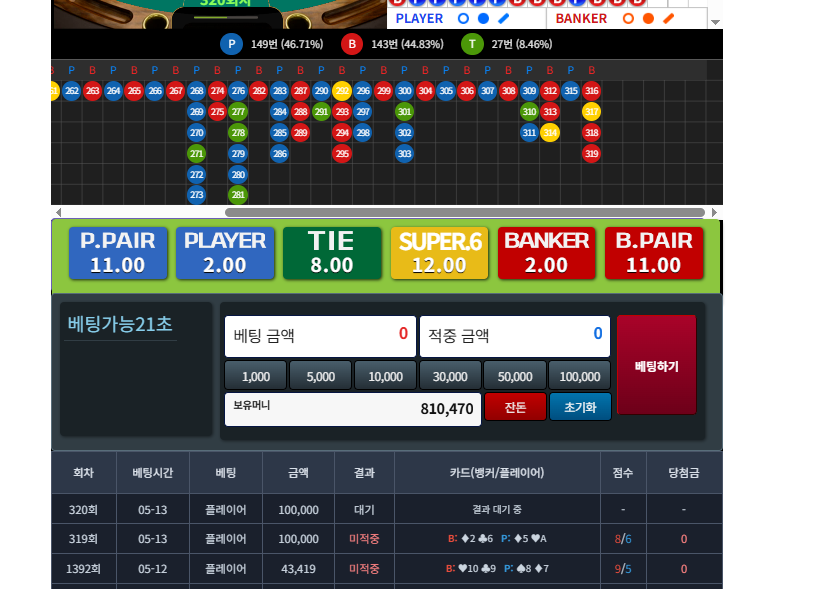The width and height of the screenshot is (814, 589).
Task: Click the filled orange circle beside BANKER legend
Action: coord(648,19)
